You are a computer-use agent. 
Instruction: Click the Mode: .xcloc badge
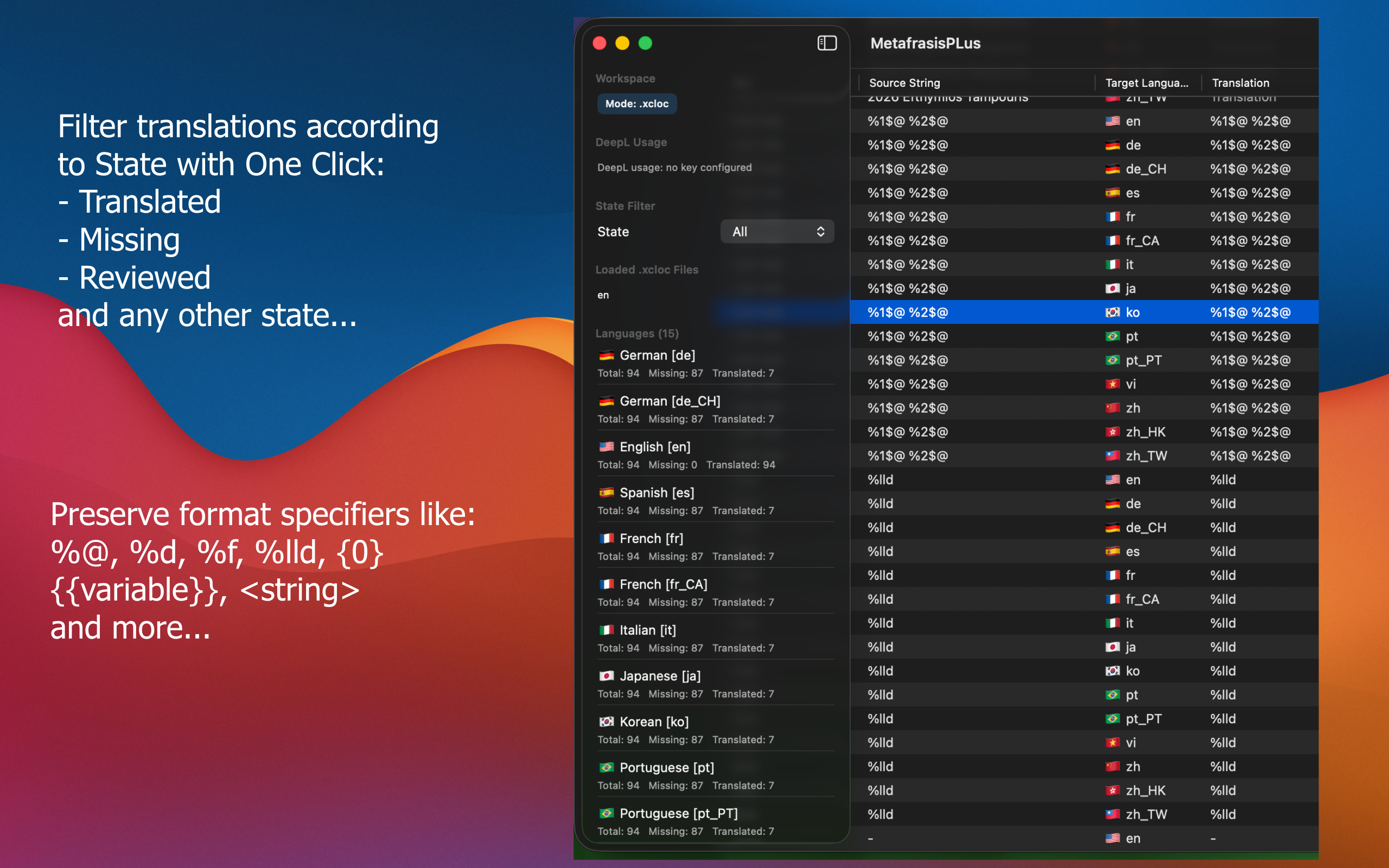point(636,104)
